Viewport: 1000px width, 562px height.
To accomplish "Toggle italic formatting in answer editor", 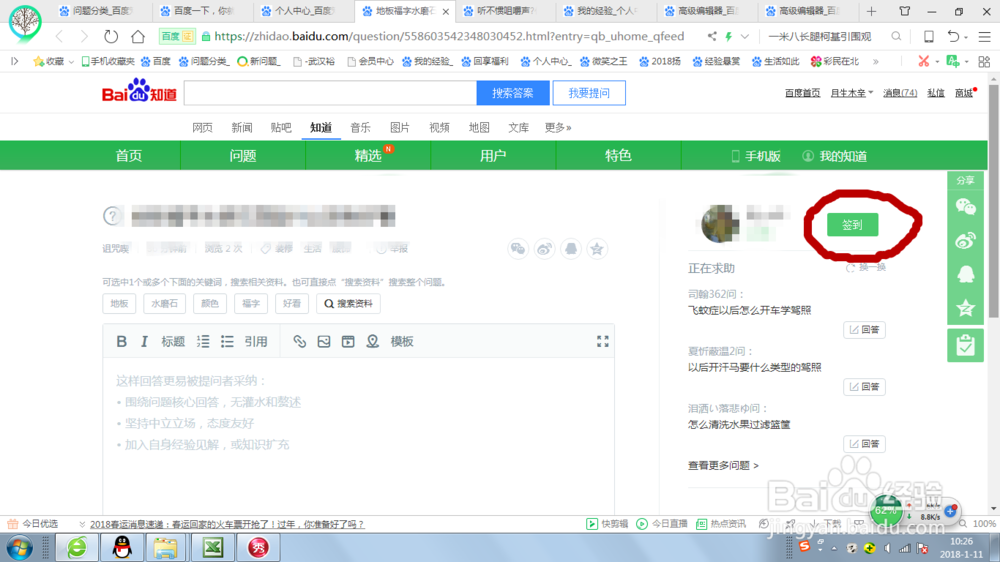I will click(144, 342).
